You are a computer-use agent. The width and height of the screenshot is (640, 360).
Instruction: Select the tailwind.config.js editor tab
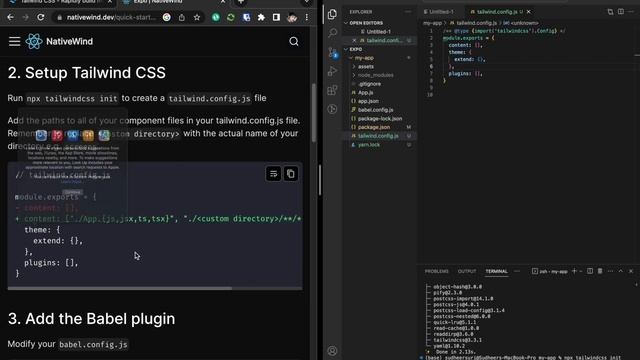[496, 12]
